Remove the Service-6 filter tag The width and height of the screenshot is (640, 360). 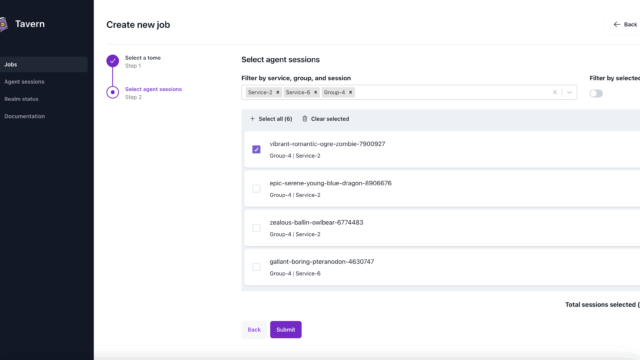(315, 92)
